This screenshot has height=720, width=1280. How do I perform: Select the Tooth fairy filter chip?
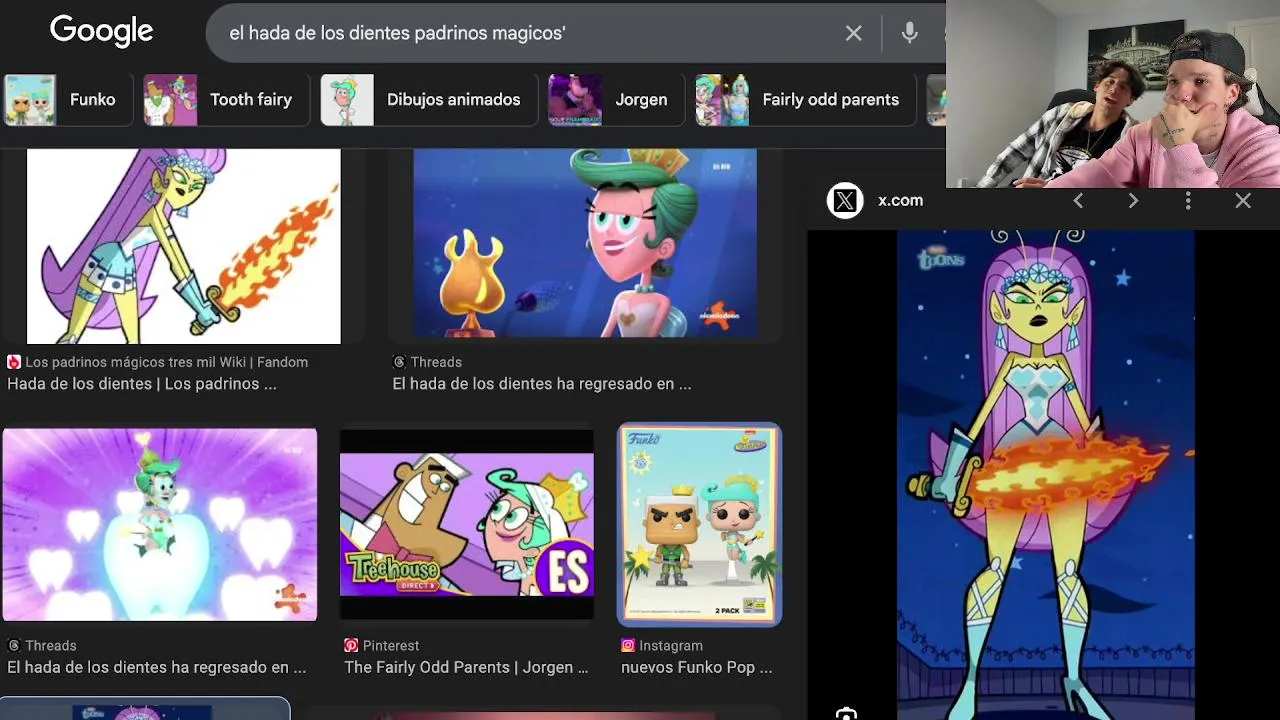[227, 100]
